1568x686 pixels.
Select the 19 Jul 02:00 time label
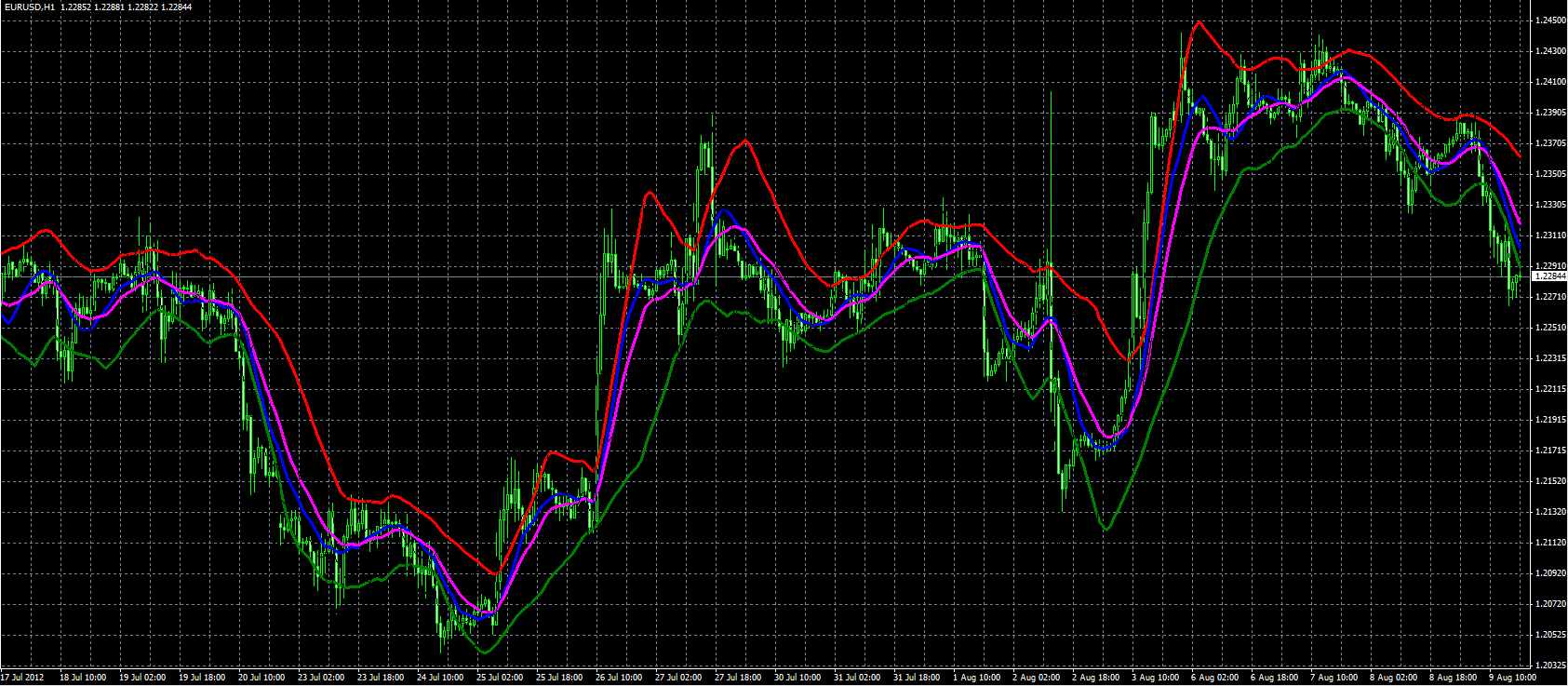[142, 678]
